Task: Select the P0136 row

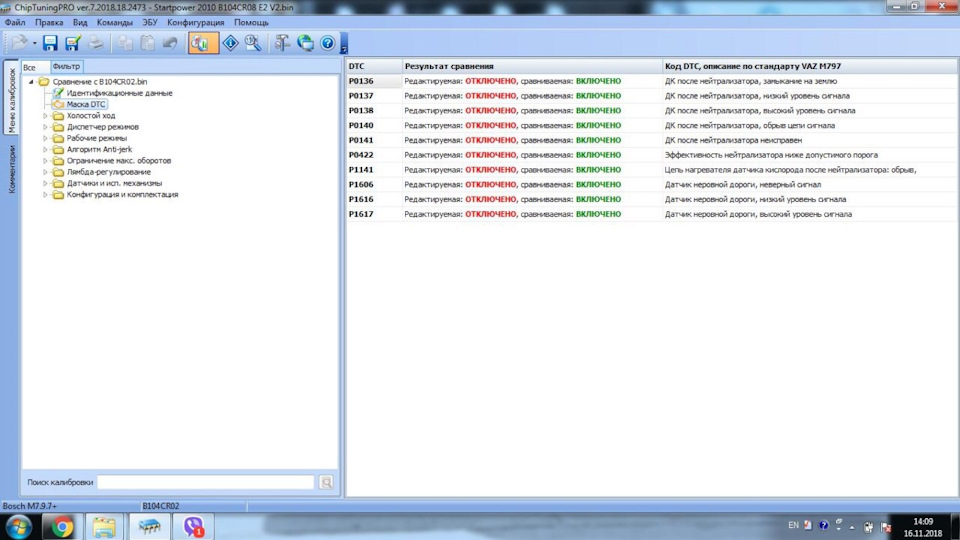Action: (x=652, y=81)
